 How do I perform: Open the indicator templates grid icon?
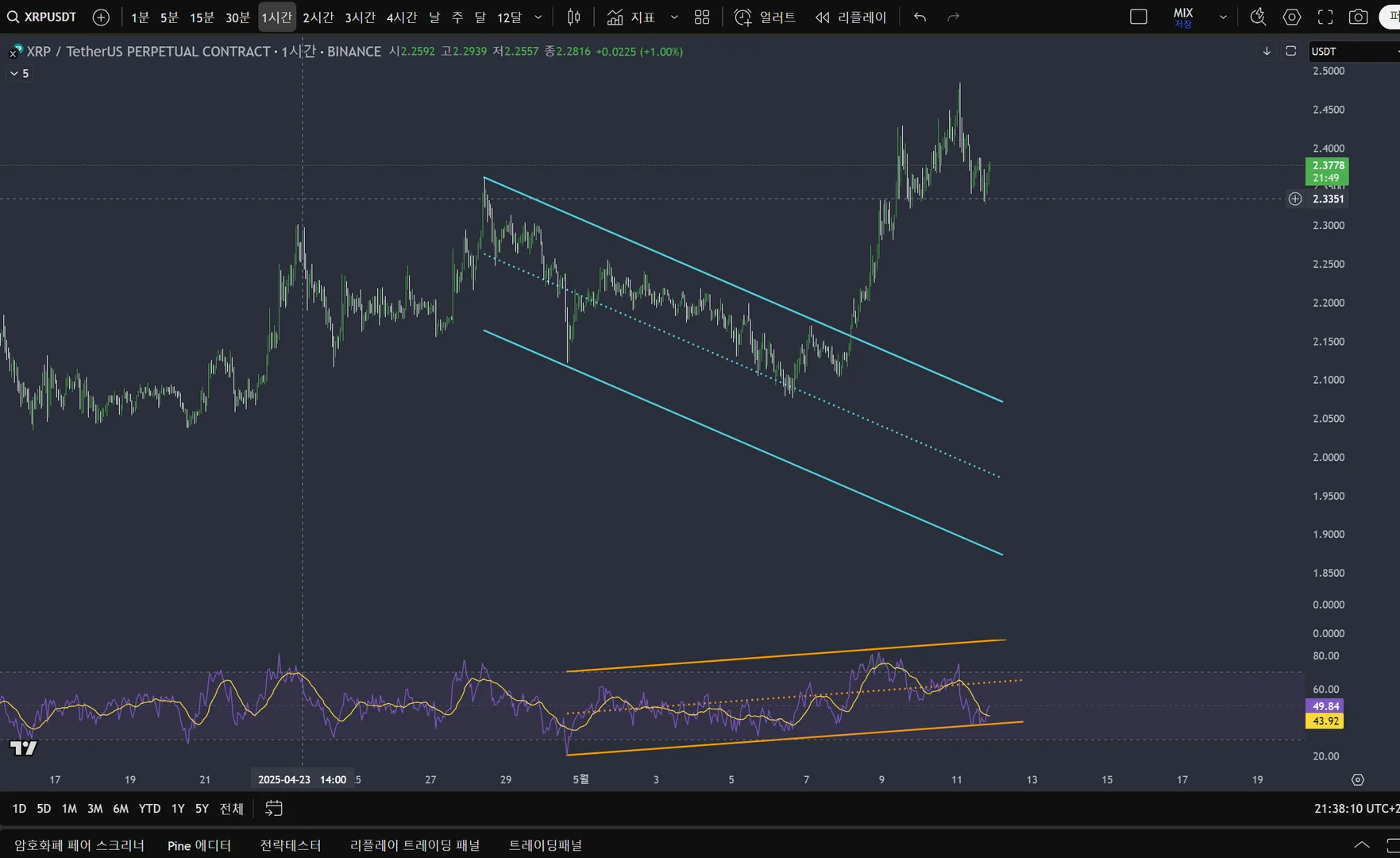coord(702,17)
